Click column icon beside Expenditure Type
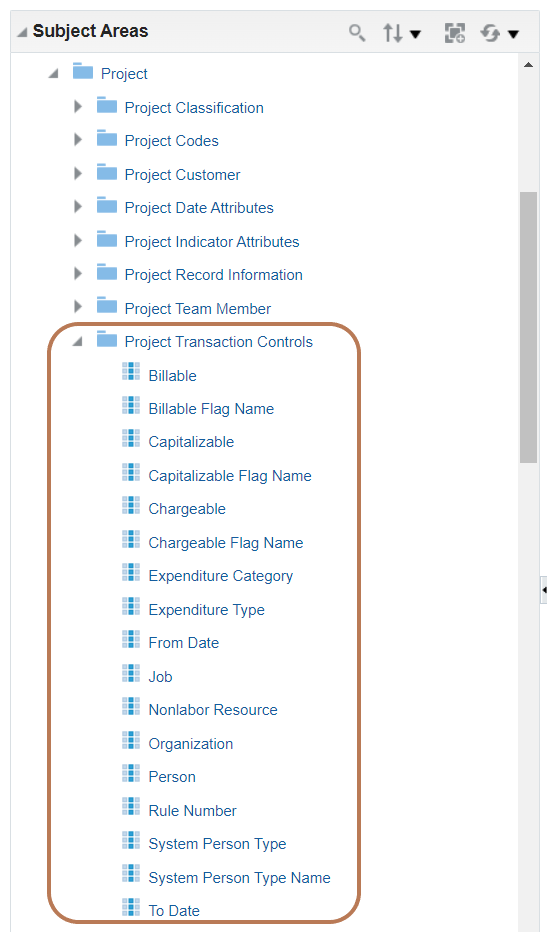Image resolution: width=547 pixels, height=932 pixels. click(131, 606)
